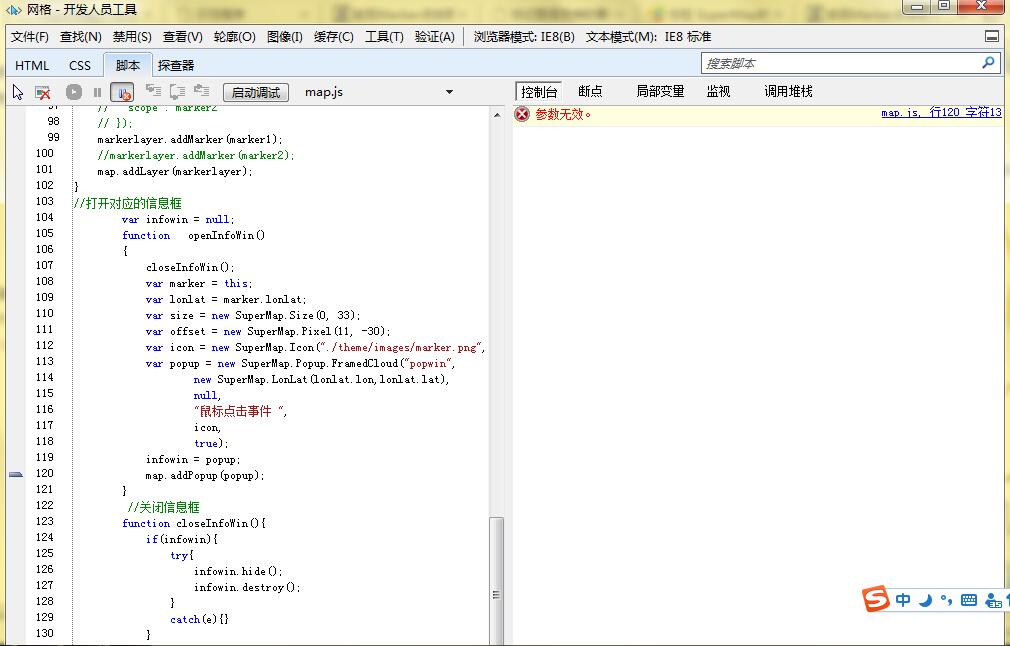
Task: Open the 轮廓(O) menu
Action: click(x=234, y=37)
